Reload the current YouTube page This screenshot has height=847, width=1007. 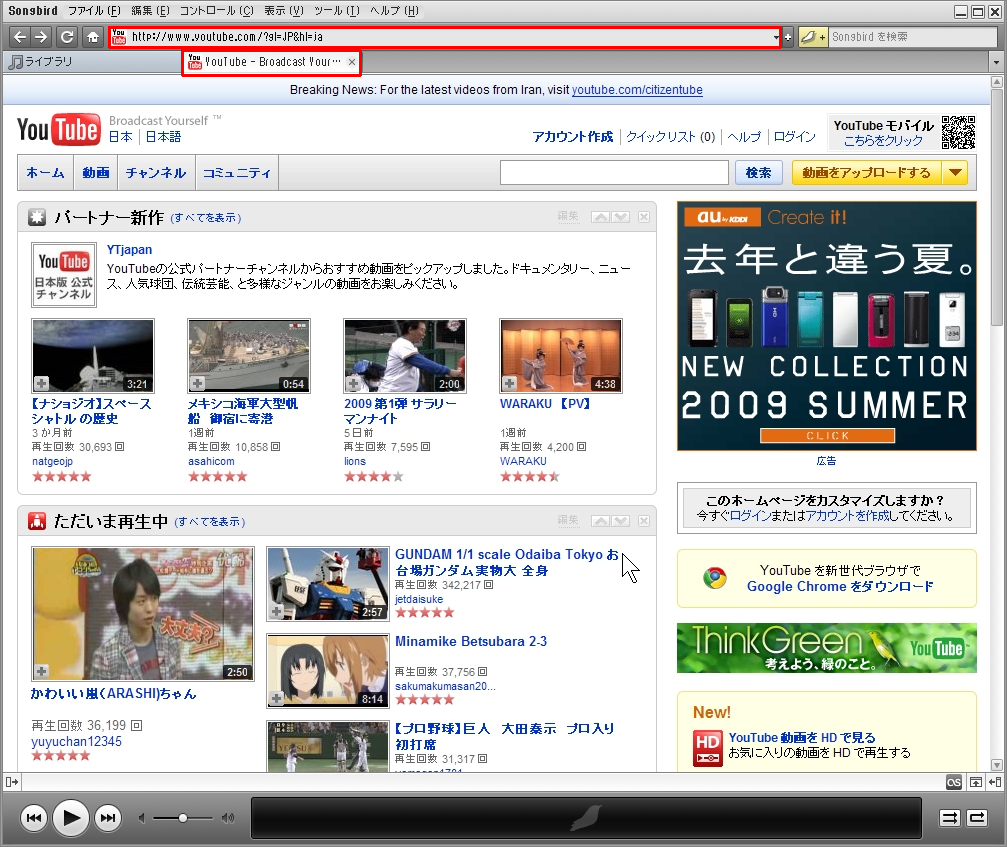[x=67, y=37]
